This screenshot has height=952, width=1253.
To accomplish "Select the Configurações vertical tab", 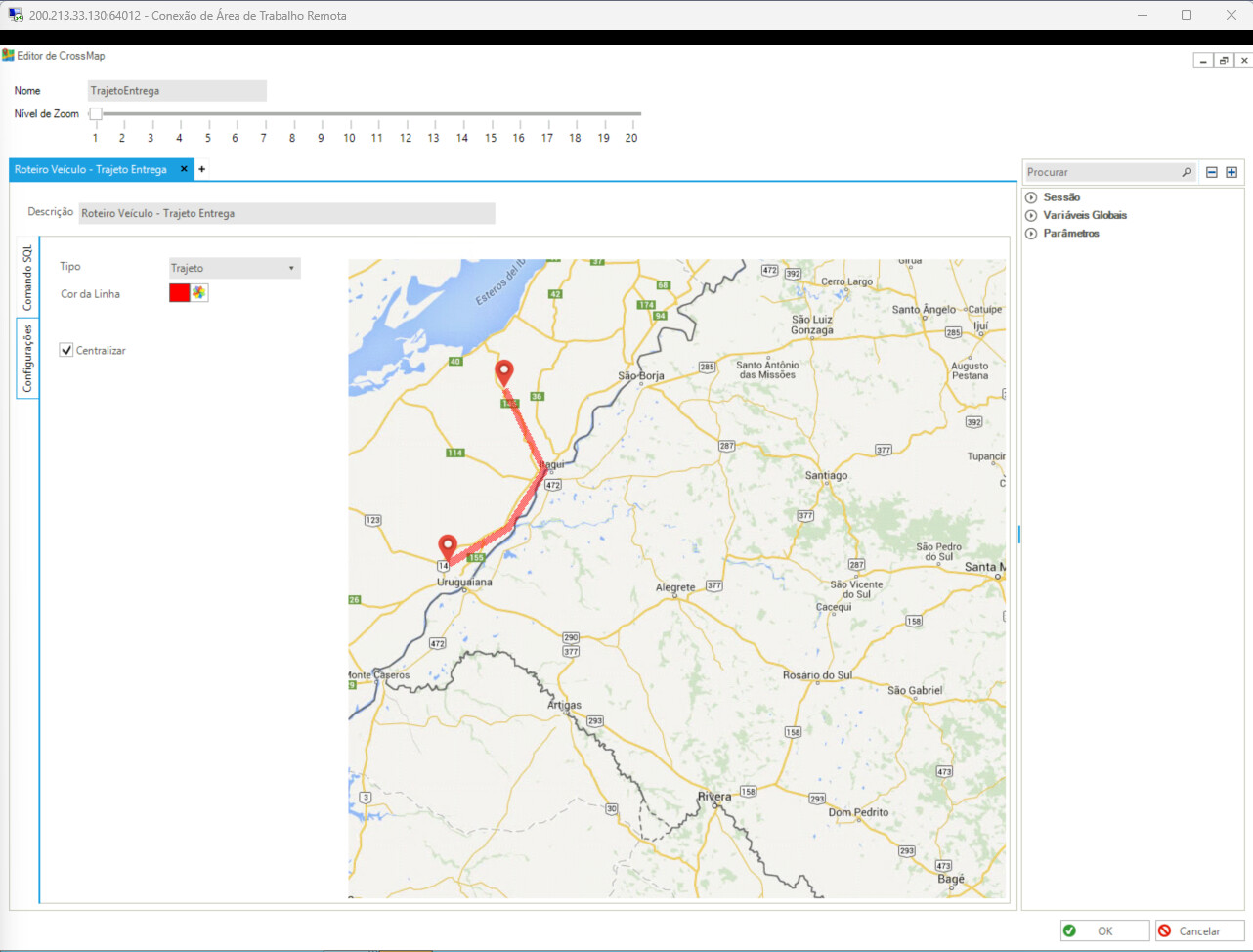I will [27, 358].
